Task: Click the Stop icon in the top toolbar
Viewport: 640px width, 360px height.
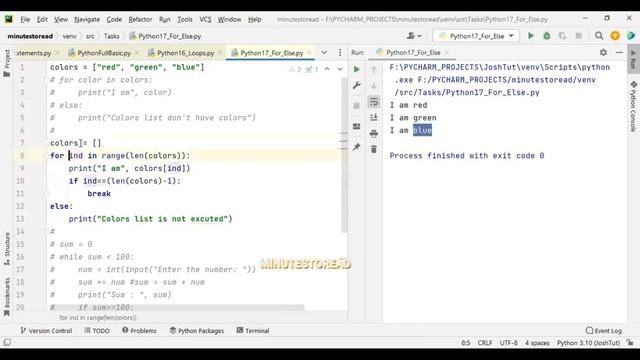Action: [x=578, y=36]
